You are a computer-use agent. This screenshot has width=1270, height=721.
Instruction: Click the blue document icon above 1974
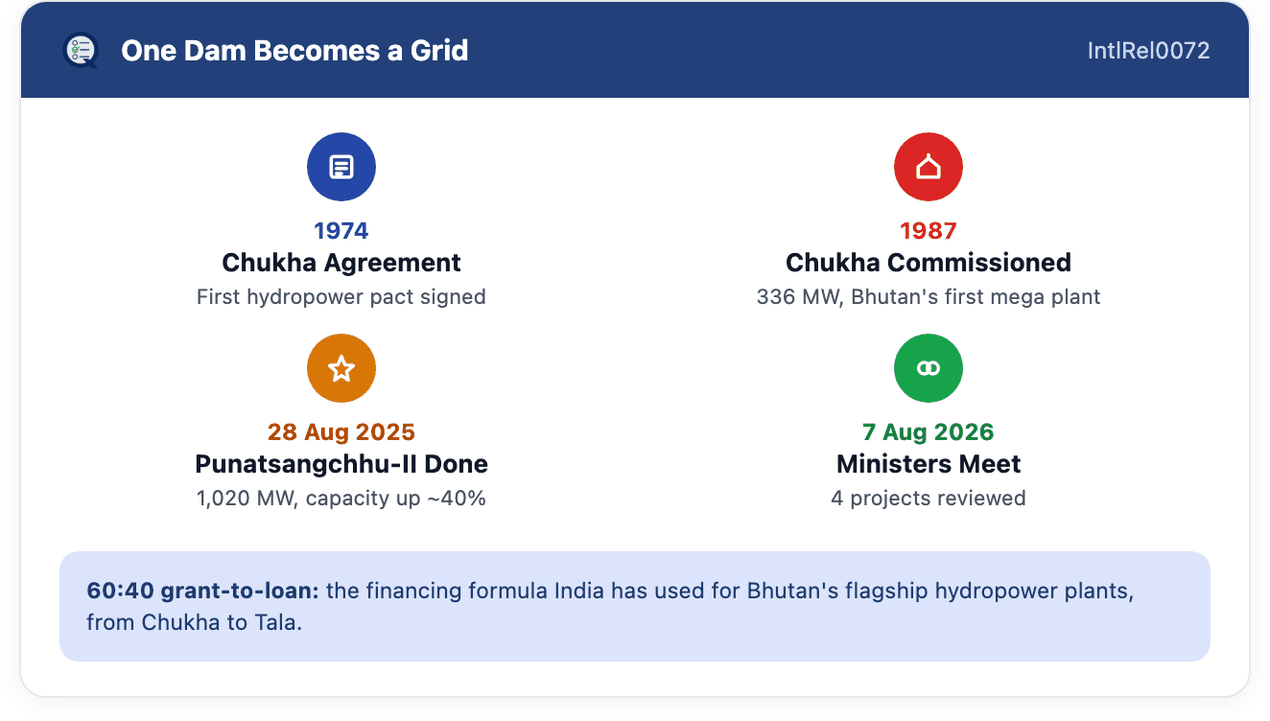tap(341, 167)
